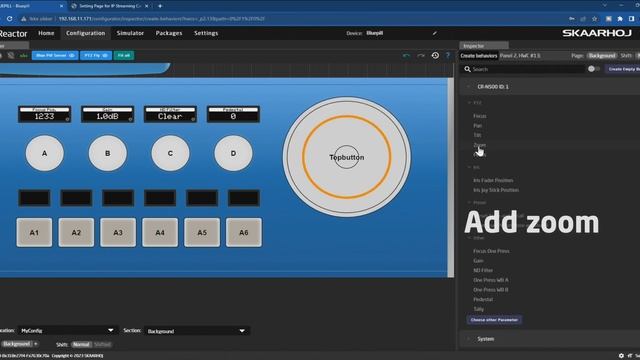The image size is (640, 360).
Task: Select One Press WB A
Action: coord(491,280)
